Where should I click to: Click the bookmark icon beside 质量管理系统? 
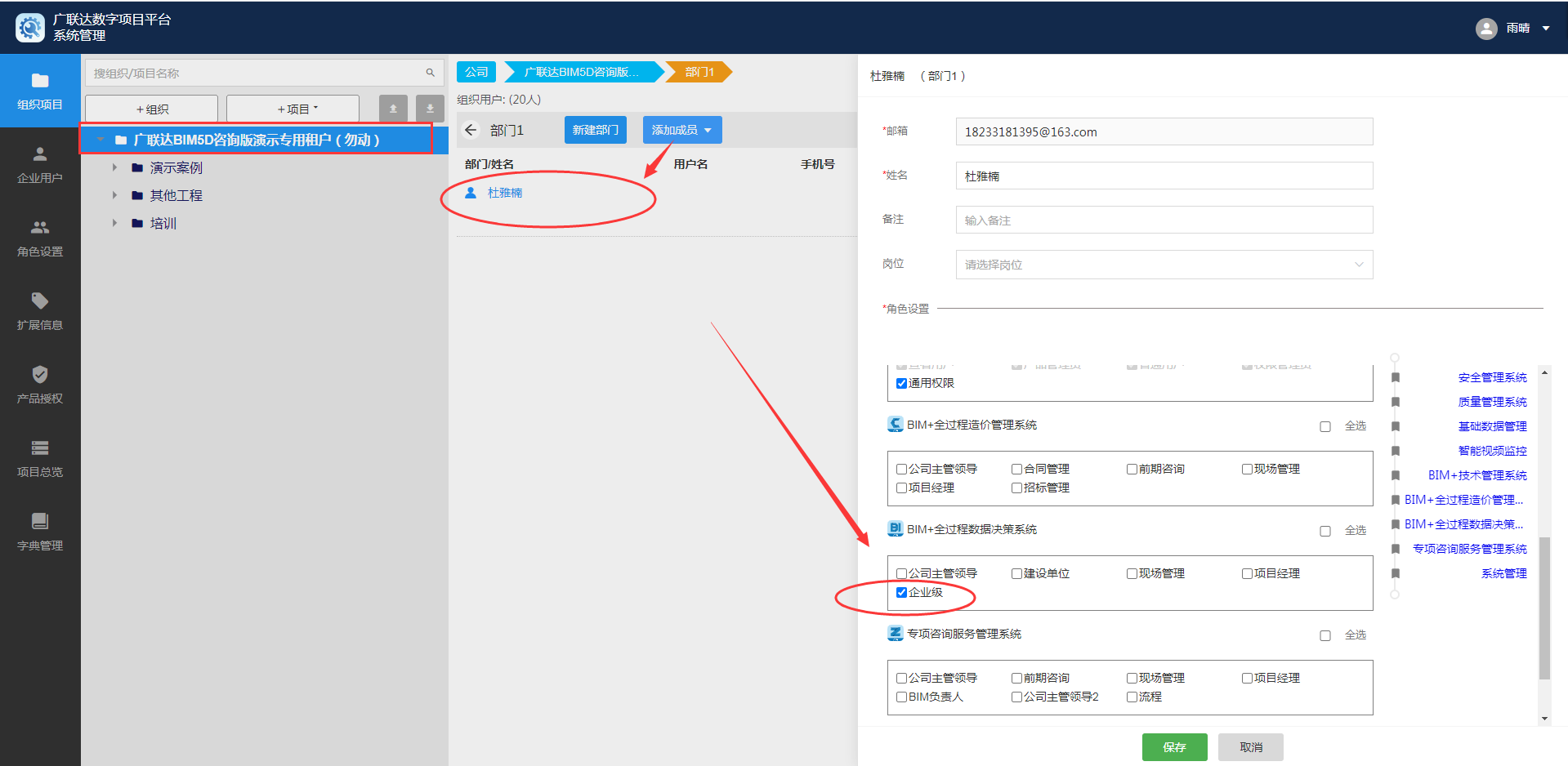(x=1396, y=402)
